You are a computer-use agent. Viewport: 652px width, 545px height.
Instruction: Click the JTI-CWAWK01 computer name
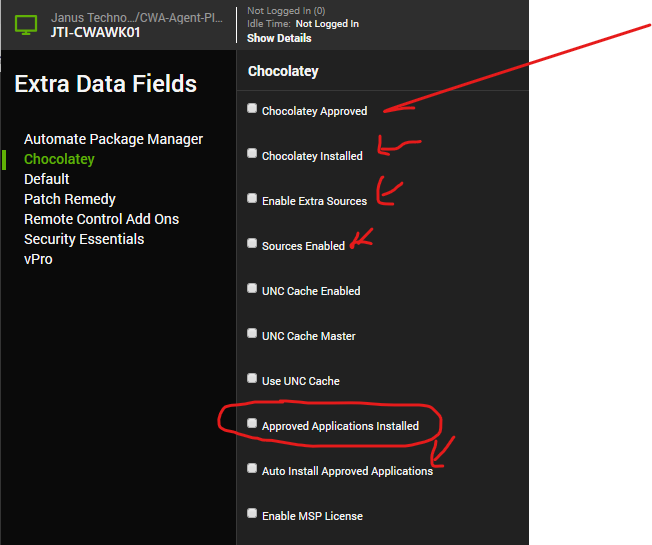pyautogui.click(x=94, y=31)
